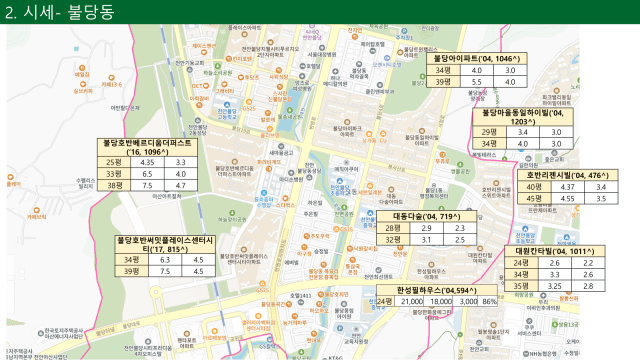This screenshot has height=360, width=640.
Task: Select the 카페13-6 marker
Action: [111, 78]
